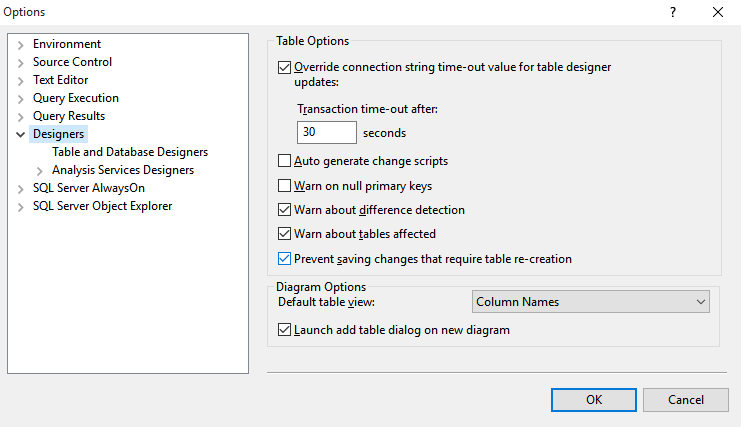This screenshot has height=427, width=741.
Task: Expand the Source Control node arrow
Action: [x=20, y=63]
